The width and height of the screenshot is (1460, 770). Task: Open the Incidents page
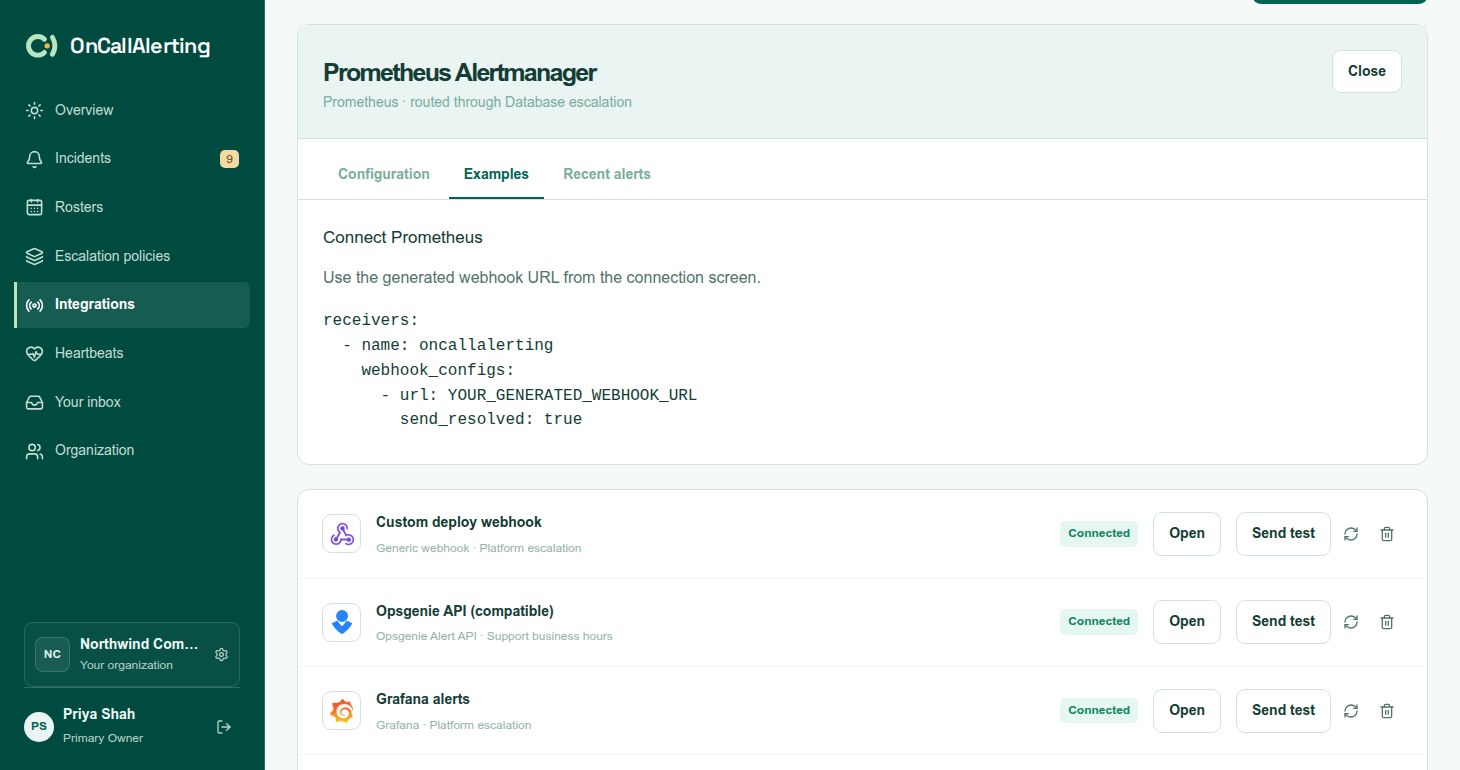click(x=132, y=158)
